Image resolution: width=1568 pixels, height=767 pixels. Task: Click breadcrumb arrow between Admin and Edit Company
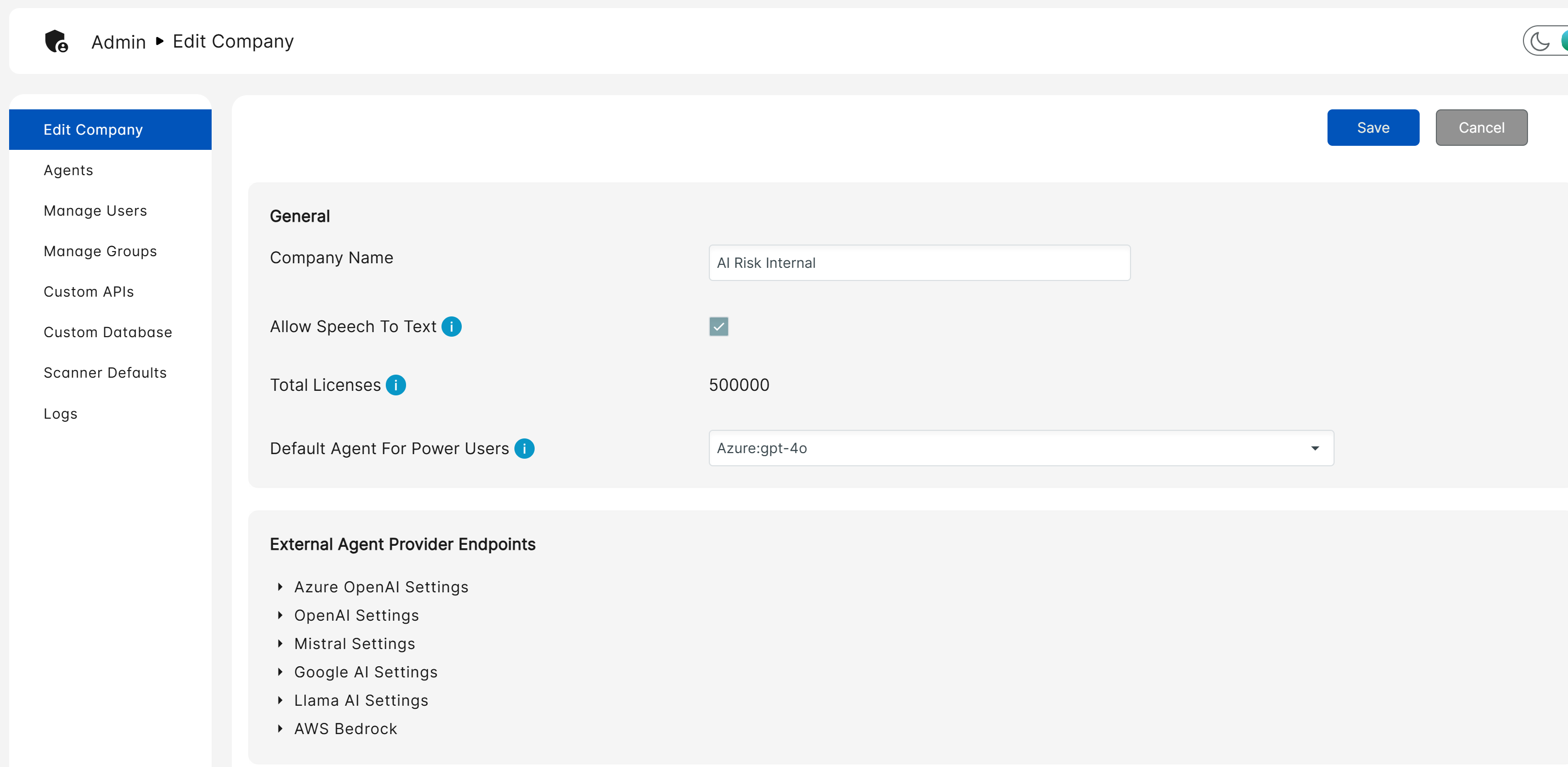(159, 42)
